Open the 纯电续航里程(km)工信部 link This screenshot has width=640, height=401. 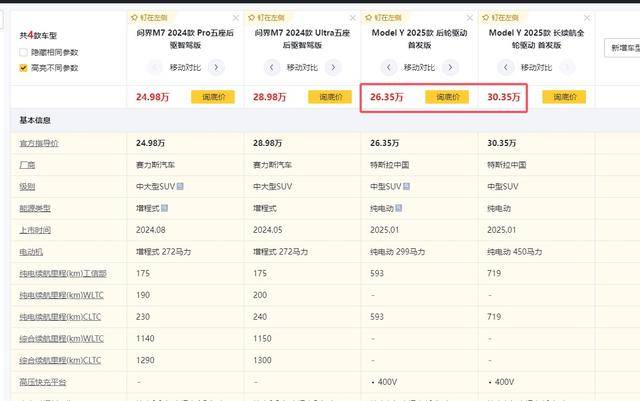[63, 274]
